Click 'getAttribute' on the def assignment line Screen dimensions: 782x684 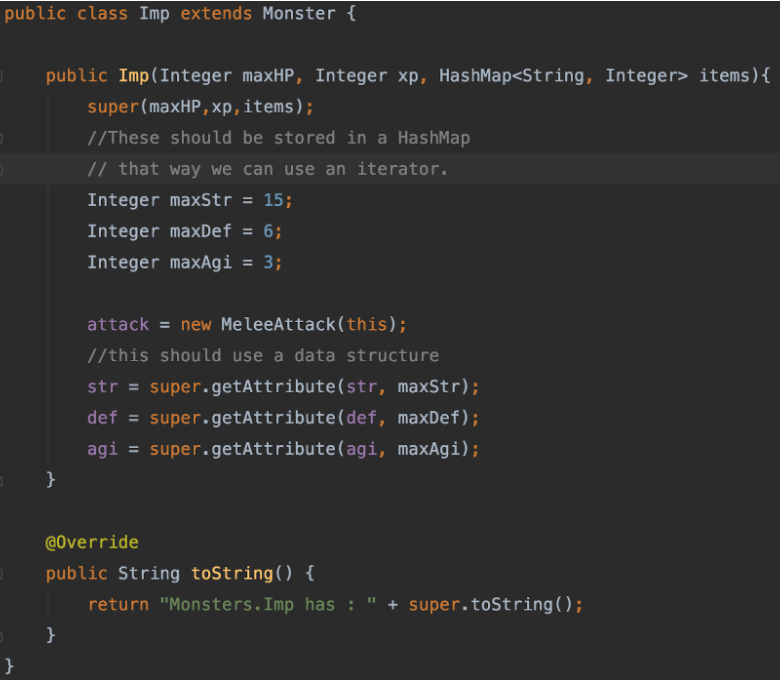pos(273,419)
